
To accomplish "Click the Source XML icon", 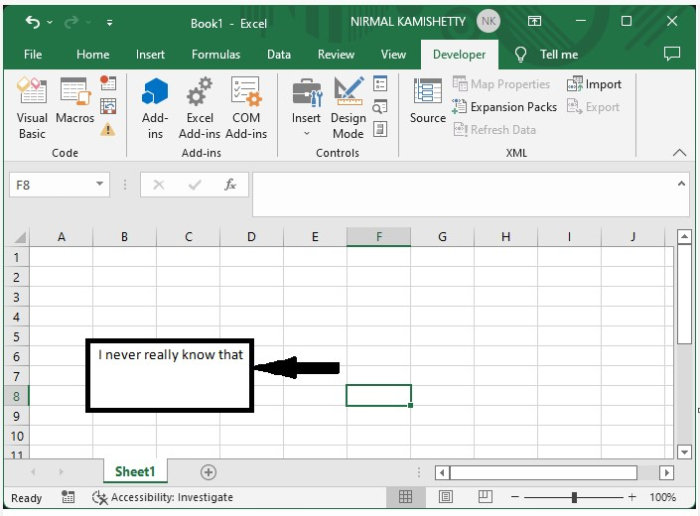I will 428,103.
